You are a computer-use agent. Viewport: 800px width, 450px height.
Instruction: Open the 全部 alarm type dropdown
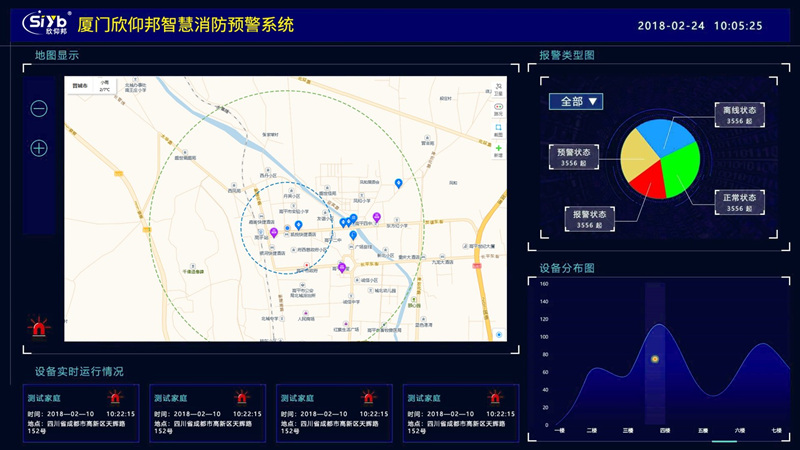point(576,102)
